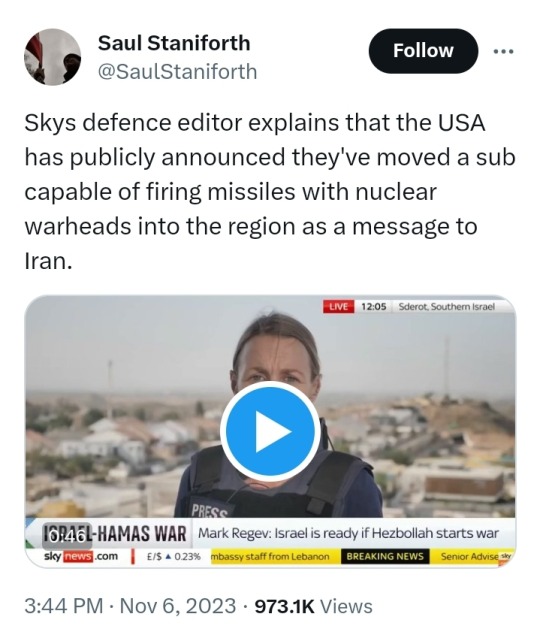The image size is (540, 641).
Task: Click the Mark Regev headline caption
Action: (x=348, y=533)
